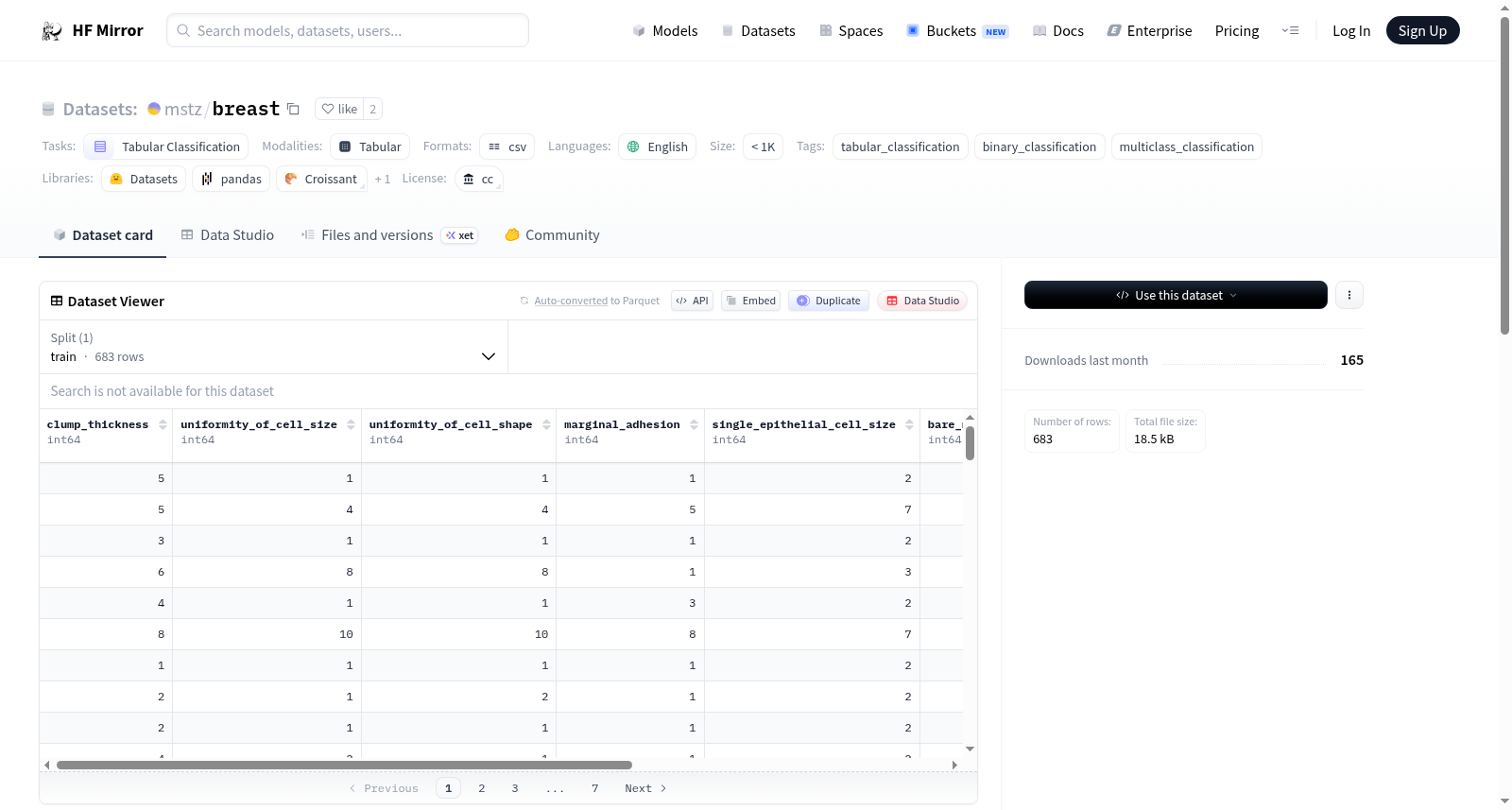Image resolution: width=1512 pixels, height=810 pixels.
Task: Select the Croissant library tag
Action: (321, 179)
